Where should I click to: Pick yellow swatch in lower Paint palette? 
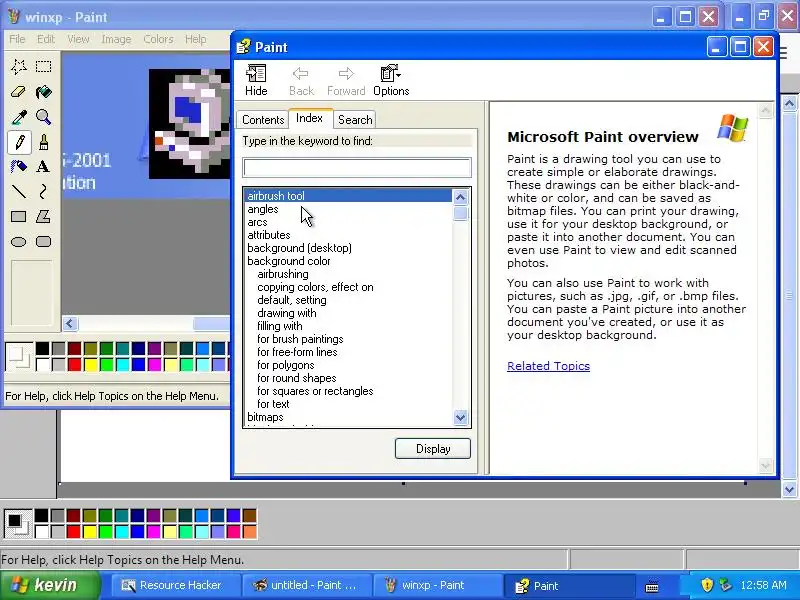coord(90,532)
